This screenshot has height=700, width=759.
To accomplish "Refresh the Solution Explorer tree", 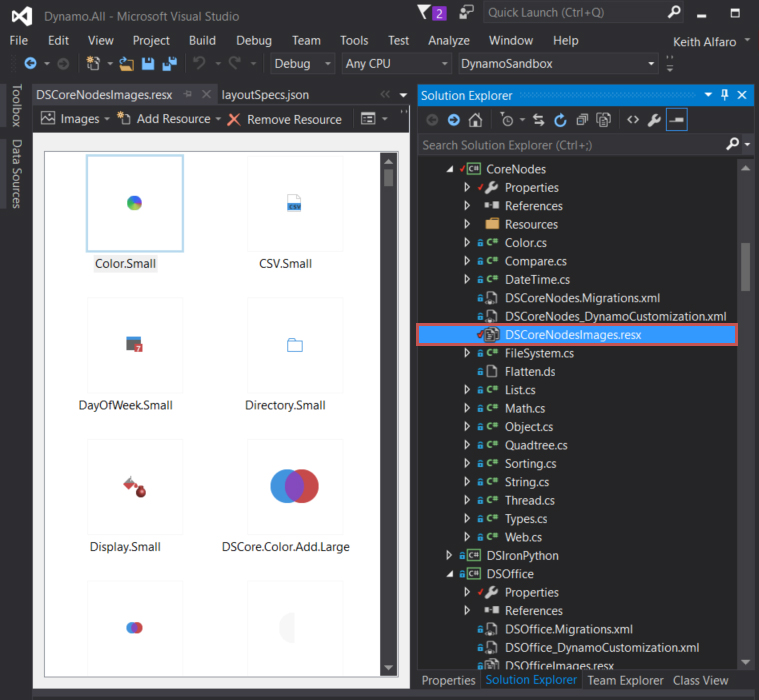I will 560,120.
